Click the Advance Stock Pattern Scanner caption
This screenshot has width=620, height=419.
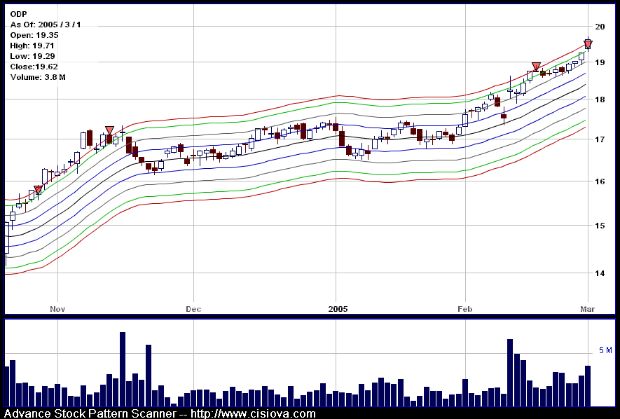[90, 414]
